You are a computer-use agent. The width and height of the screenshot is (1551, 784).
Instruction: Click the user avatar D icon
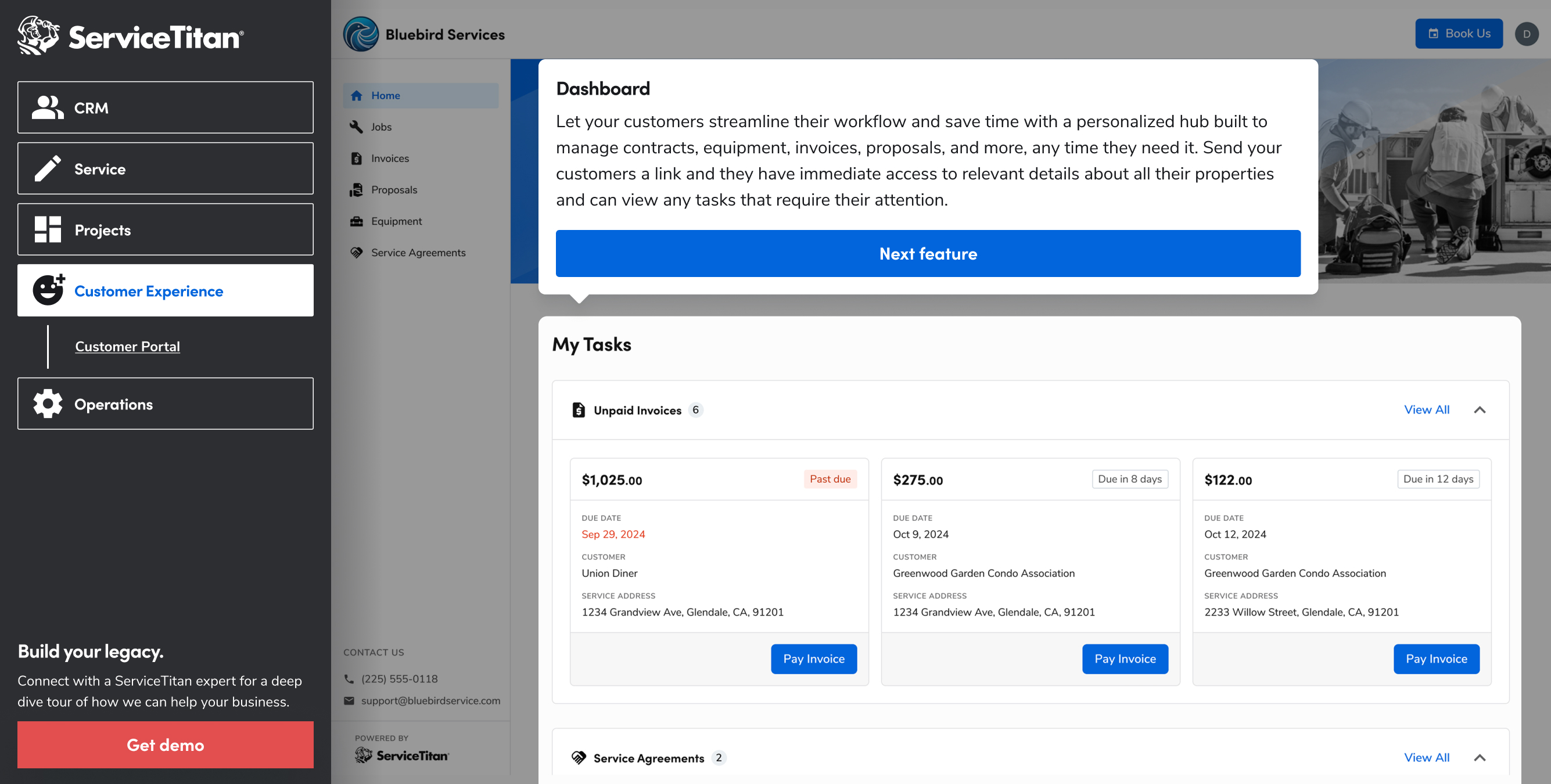click(1527, 34)
